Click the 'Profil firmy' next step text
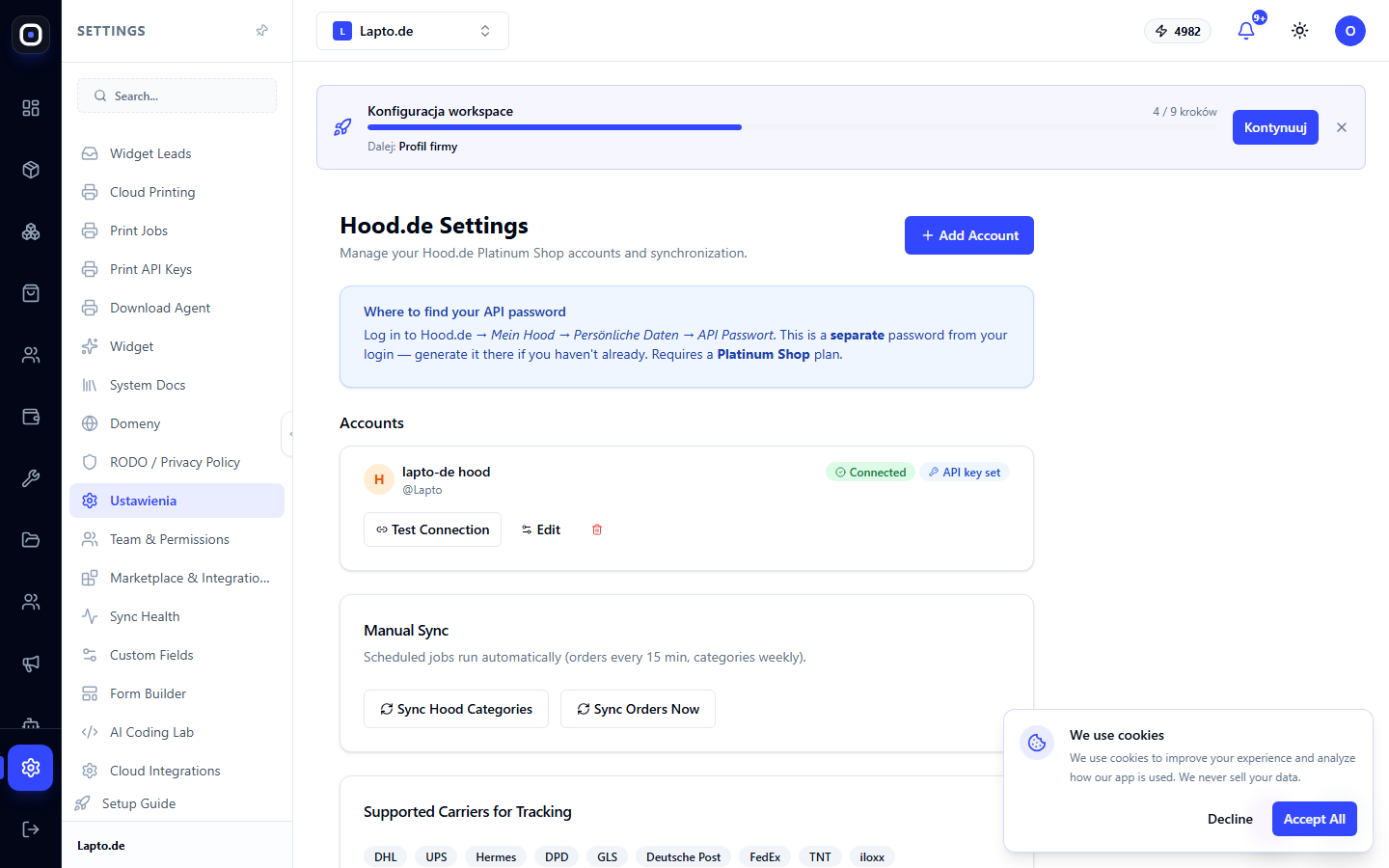The image size is (1389, 868). (428, 147)
